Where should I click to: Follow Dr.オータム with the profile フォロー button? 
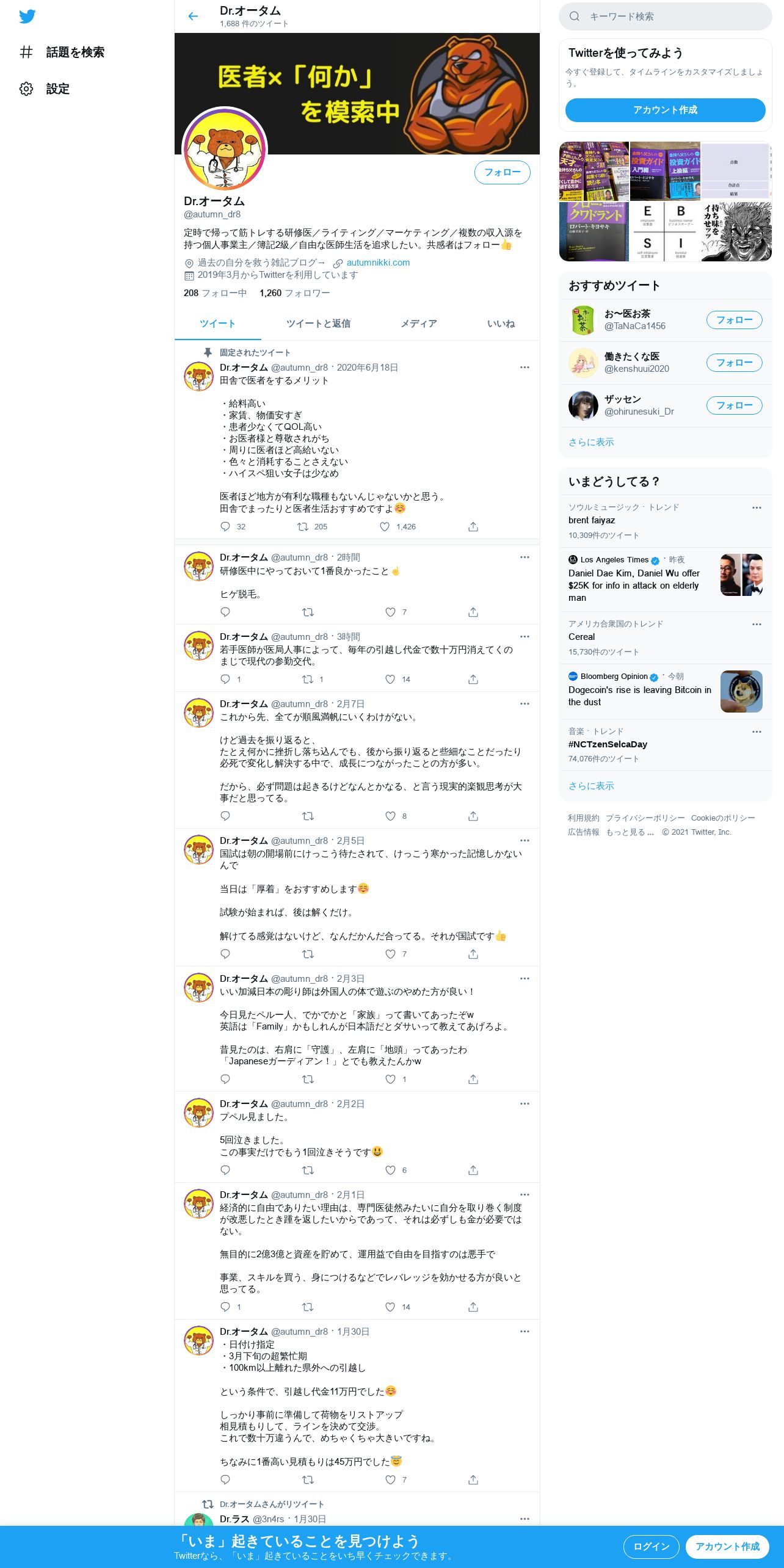tap(503, 172)
